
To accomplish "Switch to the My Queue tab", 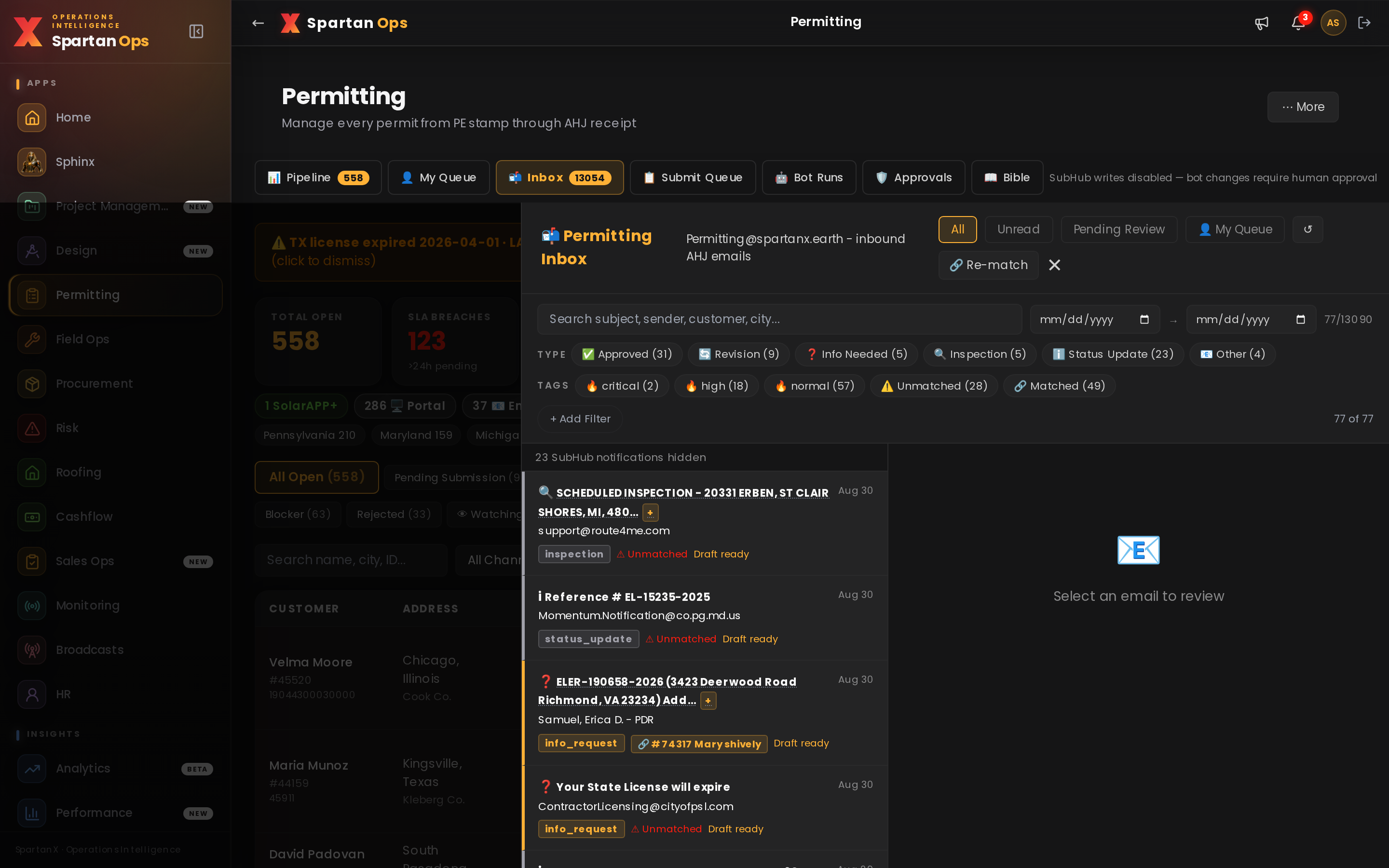I will (438, 177).
